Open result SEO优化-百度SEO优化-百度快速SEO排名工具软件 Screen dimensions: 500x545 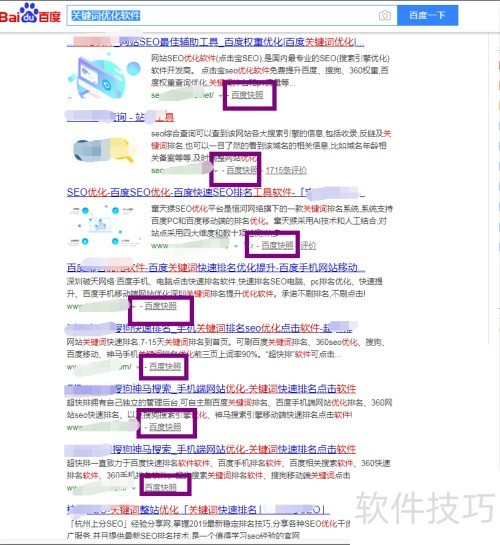point(215,193)
